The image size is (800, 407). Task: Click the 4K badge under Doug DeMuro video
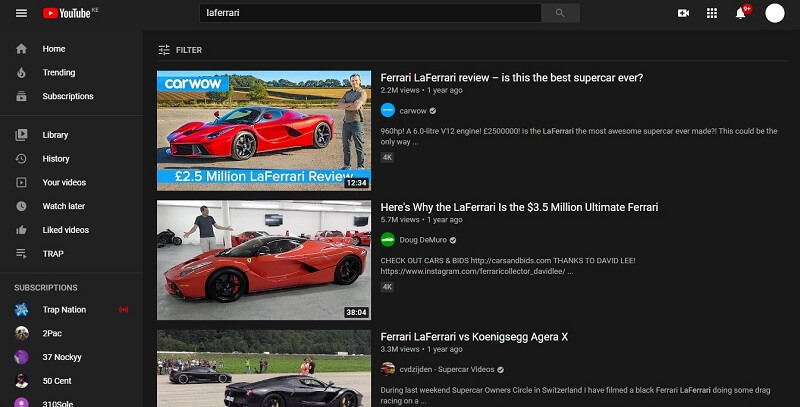coord(387,287)
